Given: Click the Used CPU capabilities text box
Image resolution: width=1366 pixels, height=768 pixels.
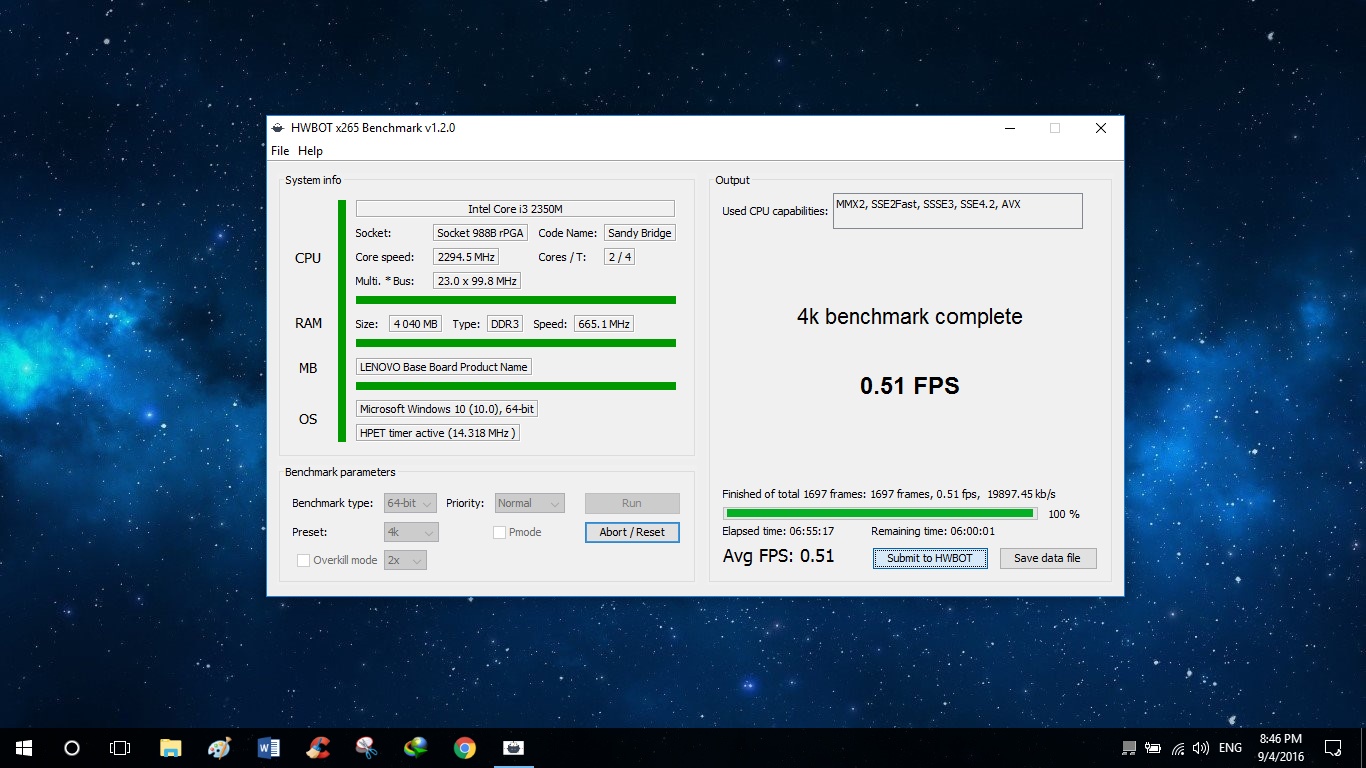Looking at the screenshot, I should tap(957, 211).
